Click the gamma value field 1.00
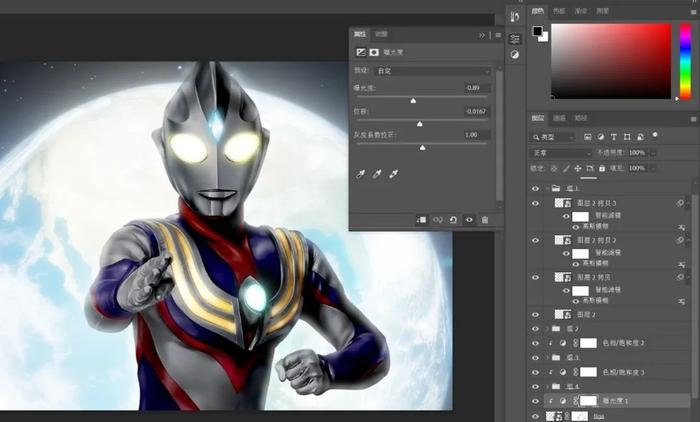Screen dimensions: 700x422 coord(477,135)
